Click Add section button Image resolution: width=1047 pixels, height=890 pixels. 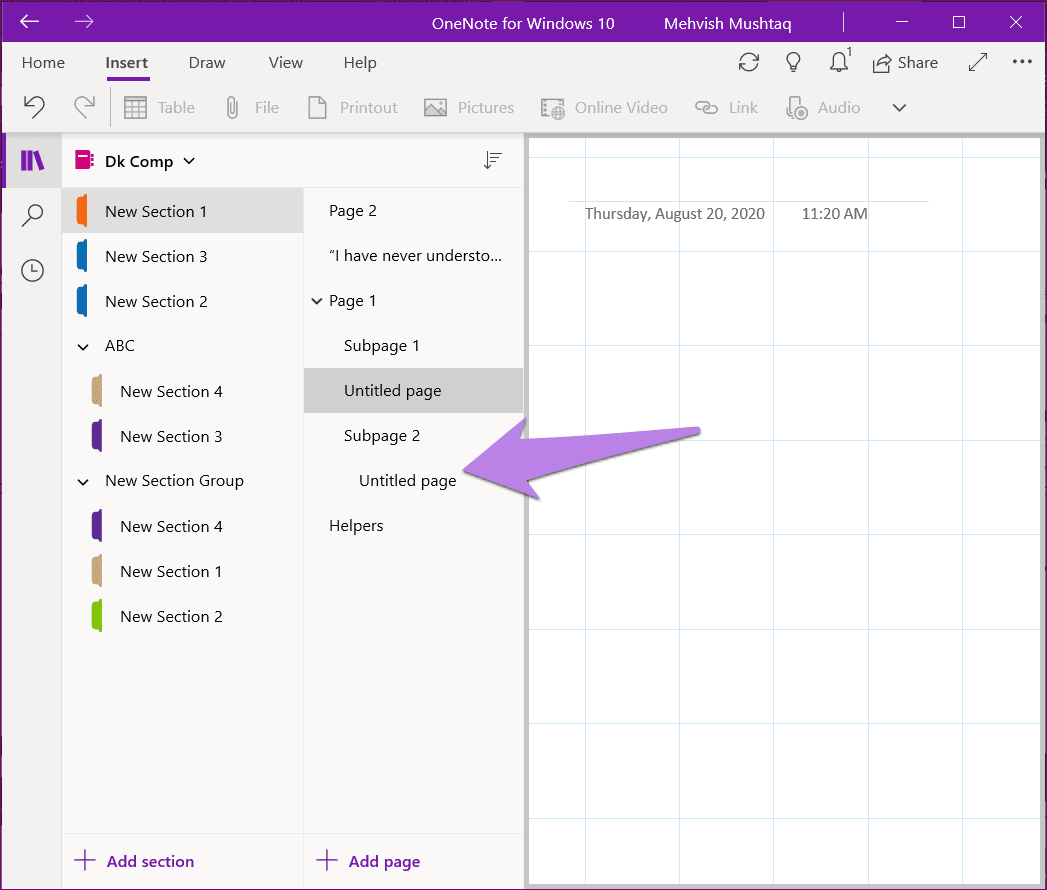pos(134,861)
